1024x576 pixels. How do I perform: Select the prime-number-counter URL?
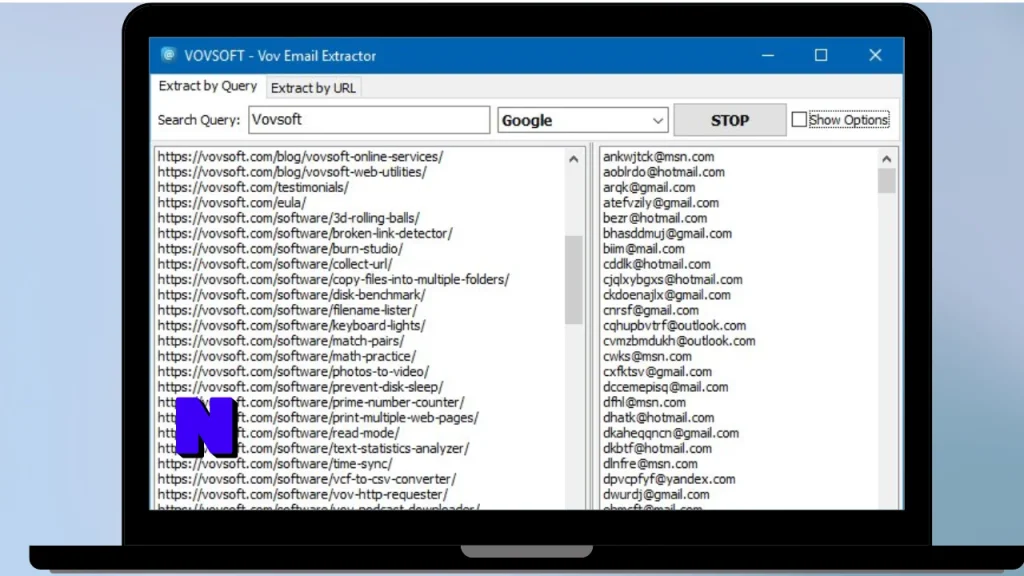pyautogui.click(x=311, y=402)
